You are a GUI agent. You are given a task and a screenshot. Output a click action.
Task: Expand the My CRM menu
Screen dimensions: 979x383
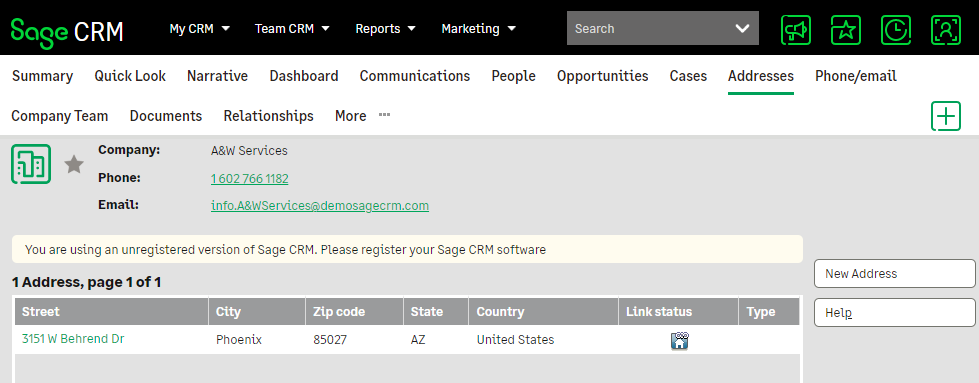coord(200,29)
